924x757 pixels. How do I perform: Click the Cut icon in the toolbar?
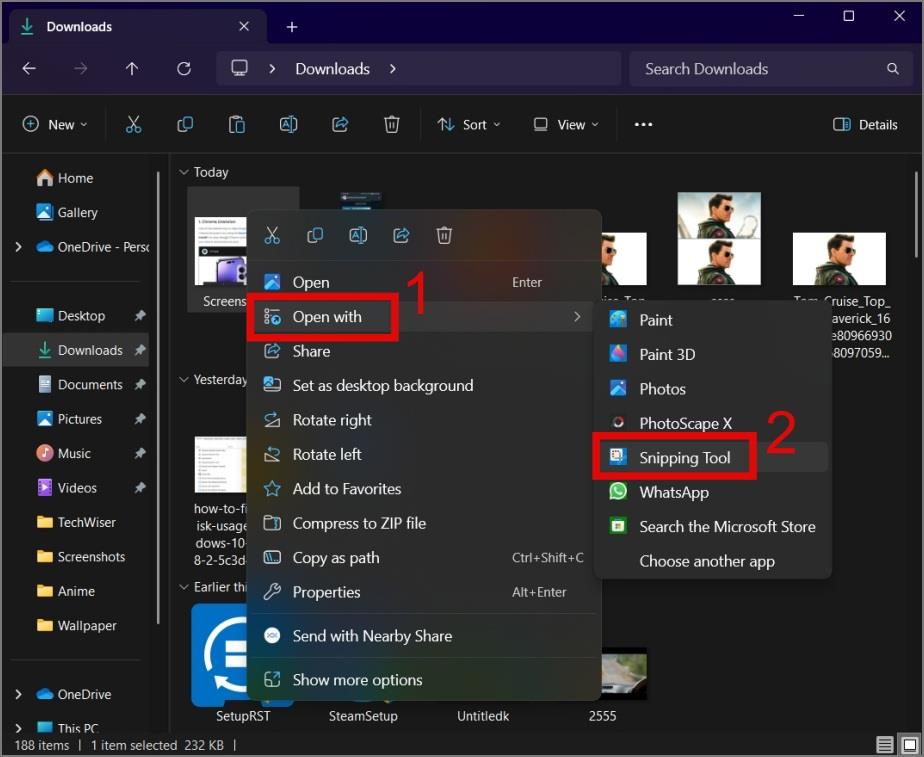click(x=134, y=124)
